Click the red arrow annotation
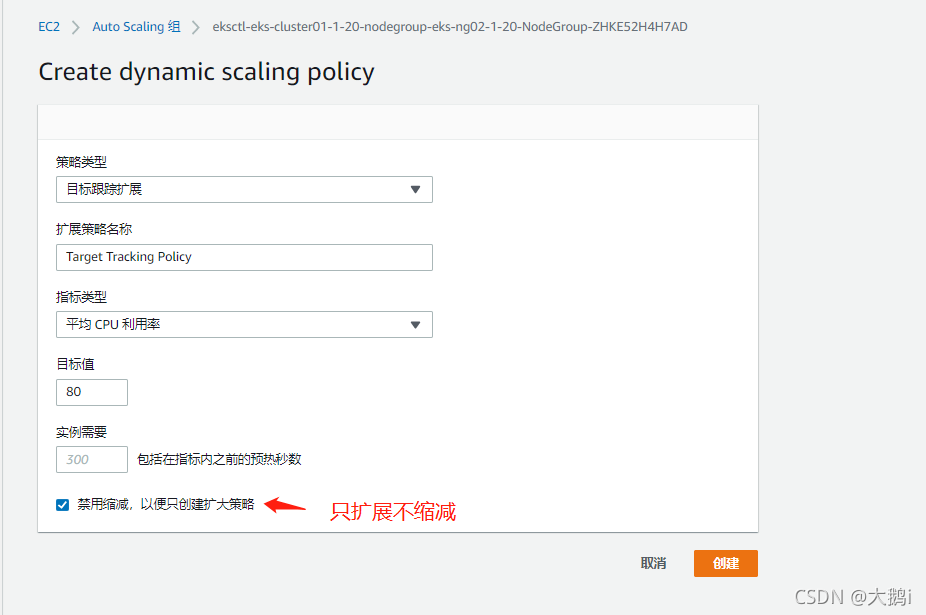This screenshot has height=615, width=926. (x=284, y=506)
